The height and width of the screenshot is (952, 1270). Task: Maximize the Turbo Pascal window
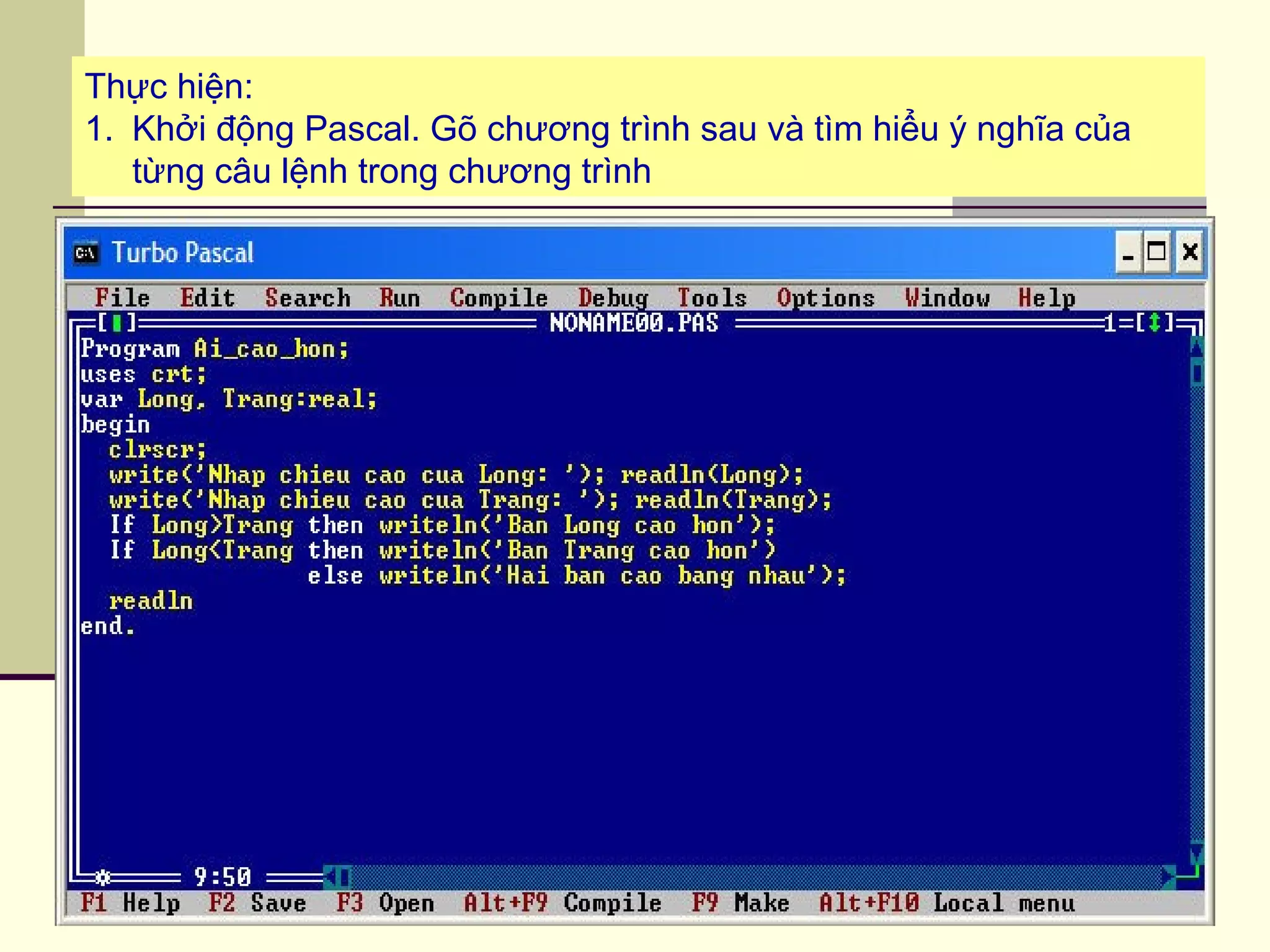[1157, 252]
